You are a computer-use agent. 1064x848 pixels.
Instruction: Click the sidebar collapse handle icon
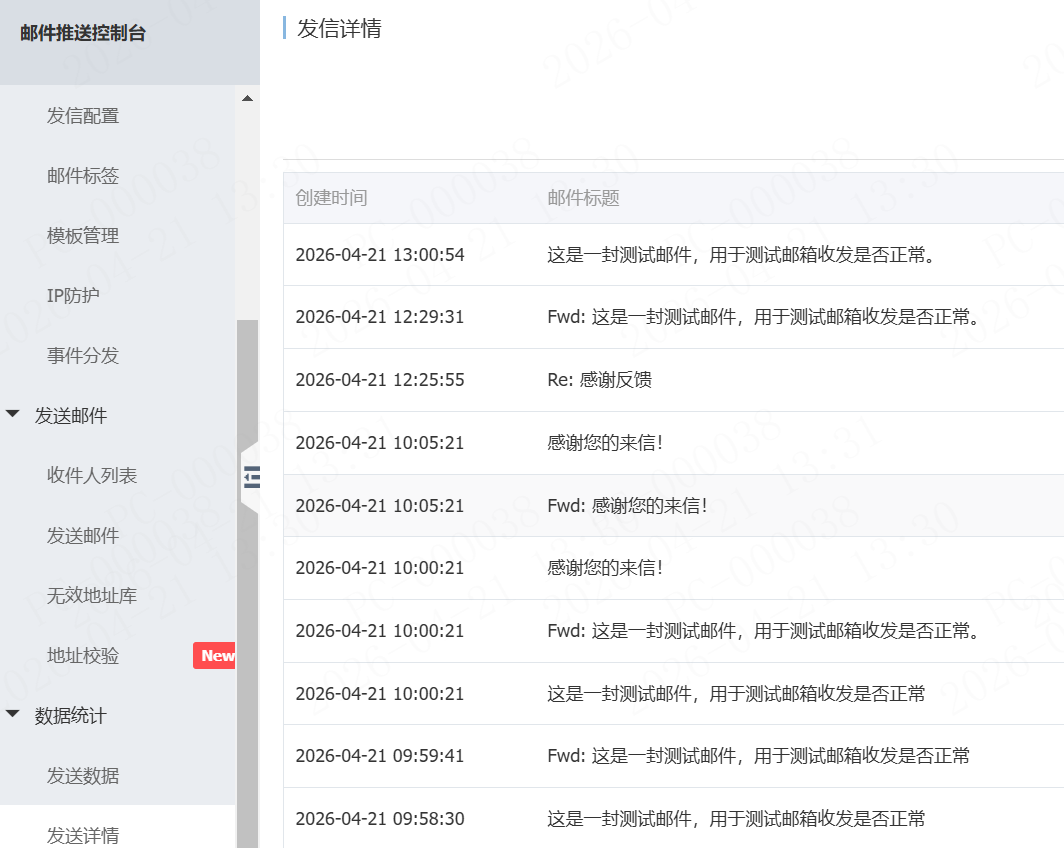pyautogui.click(x=252, y=478)
